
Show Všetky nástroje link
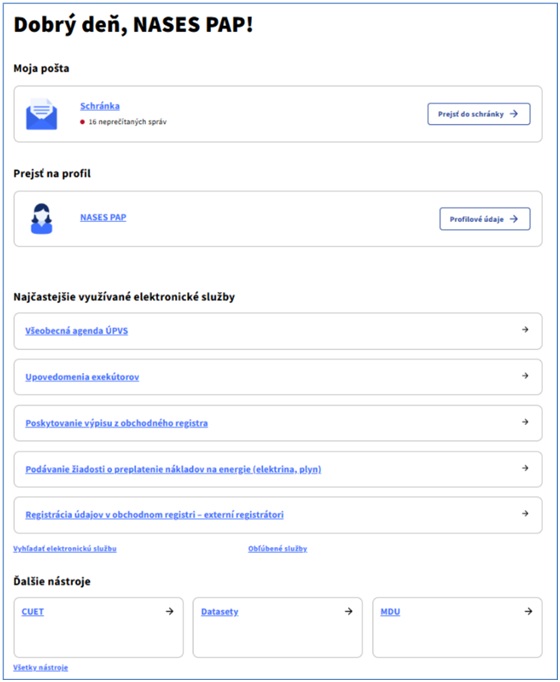tap(40, 667)
